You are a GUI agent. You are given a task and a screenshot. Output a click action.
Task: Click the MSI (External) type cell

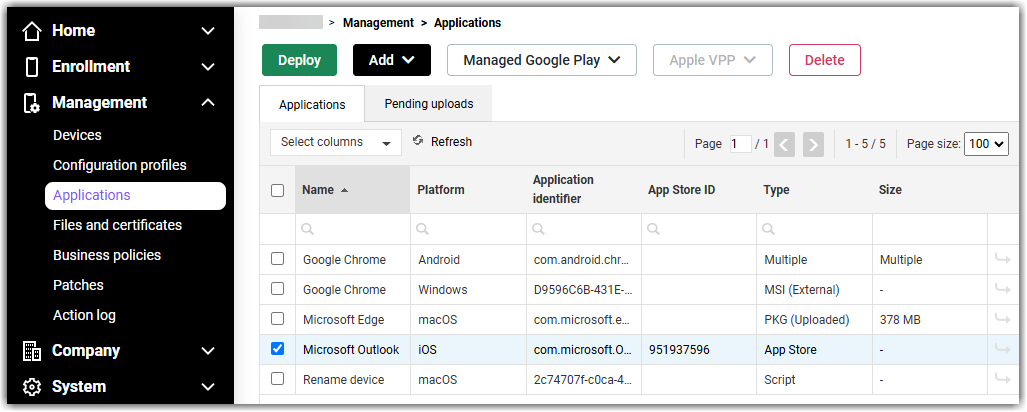(x=814, y=290)
